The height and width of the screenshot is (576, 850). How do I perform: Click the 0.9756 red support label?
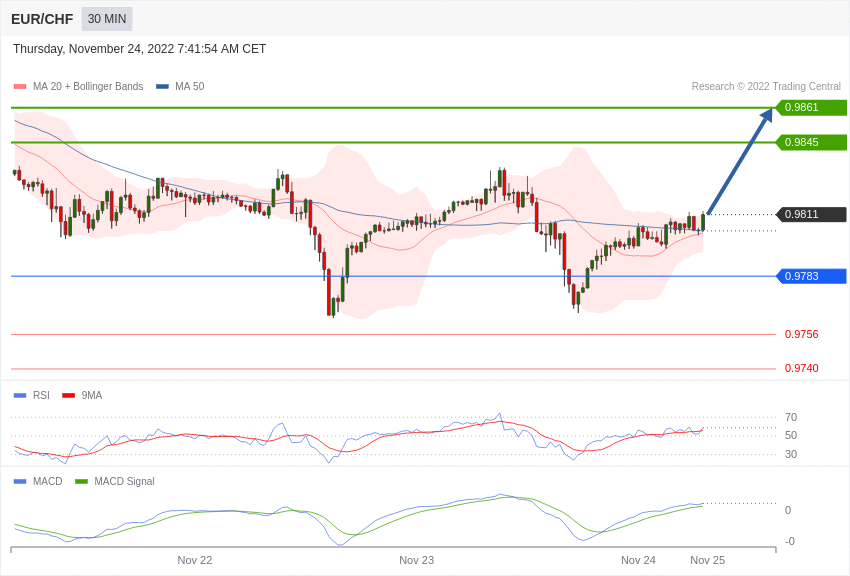(802, 334)
